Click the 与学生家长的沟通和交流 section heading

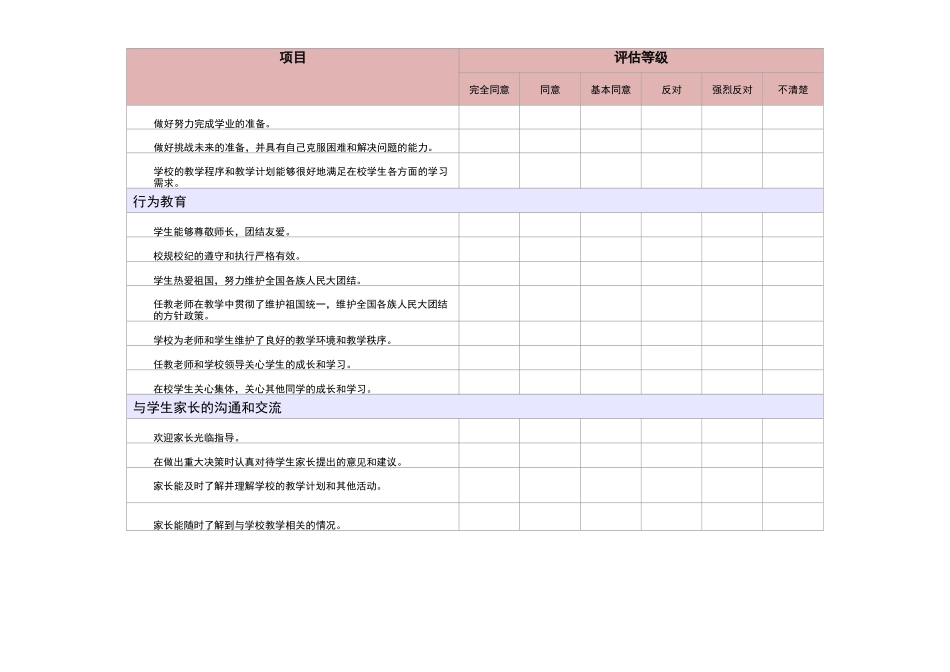[475, 407]
